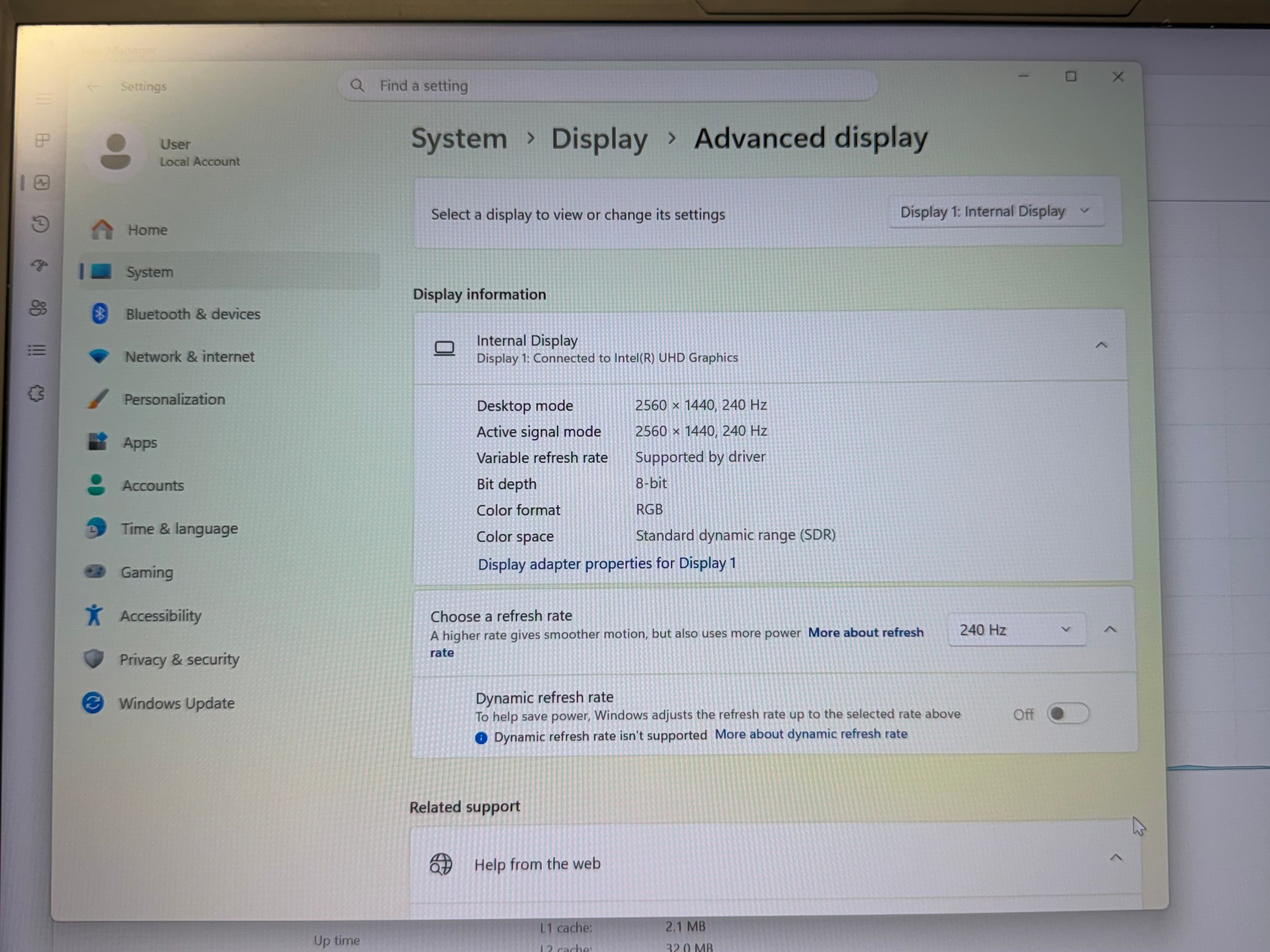This screenshot has height=952, width=1270.
Task: Open the Accessibility figure icon
Action: point(94,615)
